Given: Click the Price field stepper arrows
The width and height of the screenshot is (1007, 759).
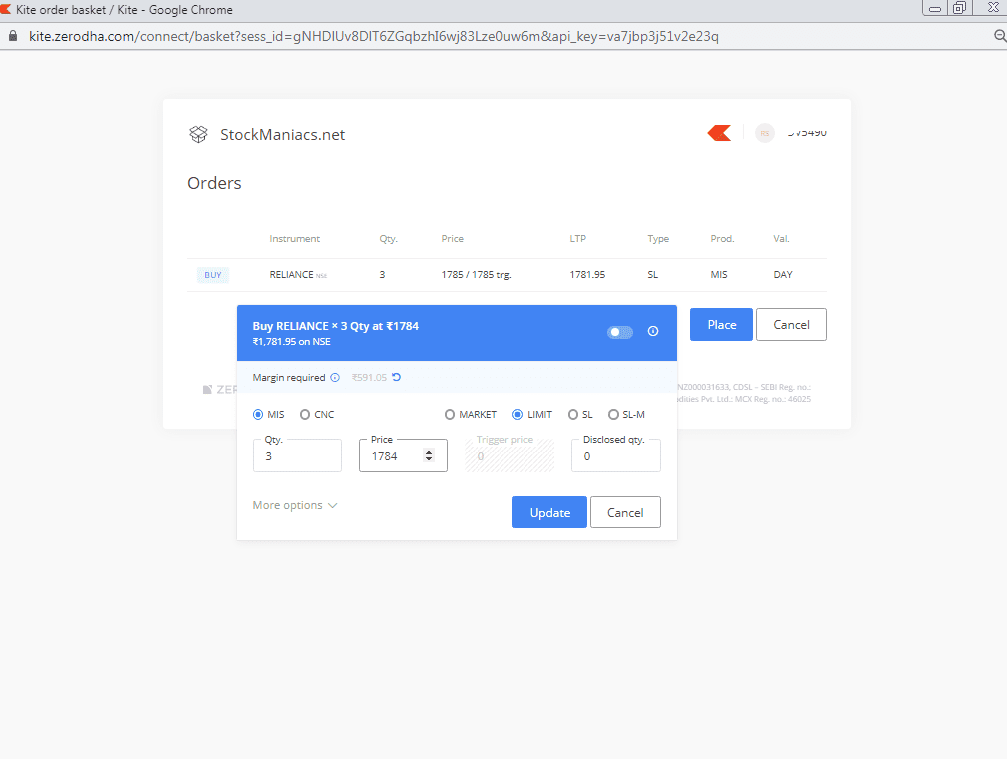Looking at the screenshot, I should pos(429,455).
